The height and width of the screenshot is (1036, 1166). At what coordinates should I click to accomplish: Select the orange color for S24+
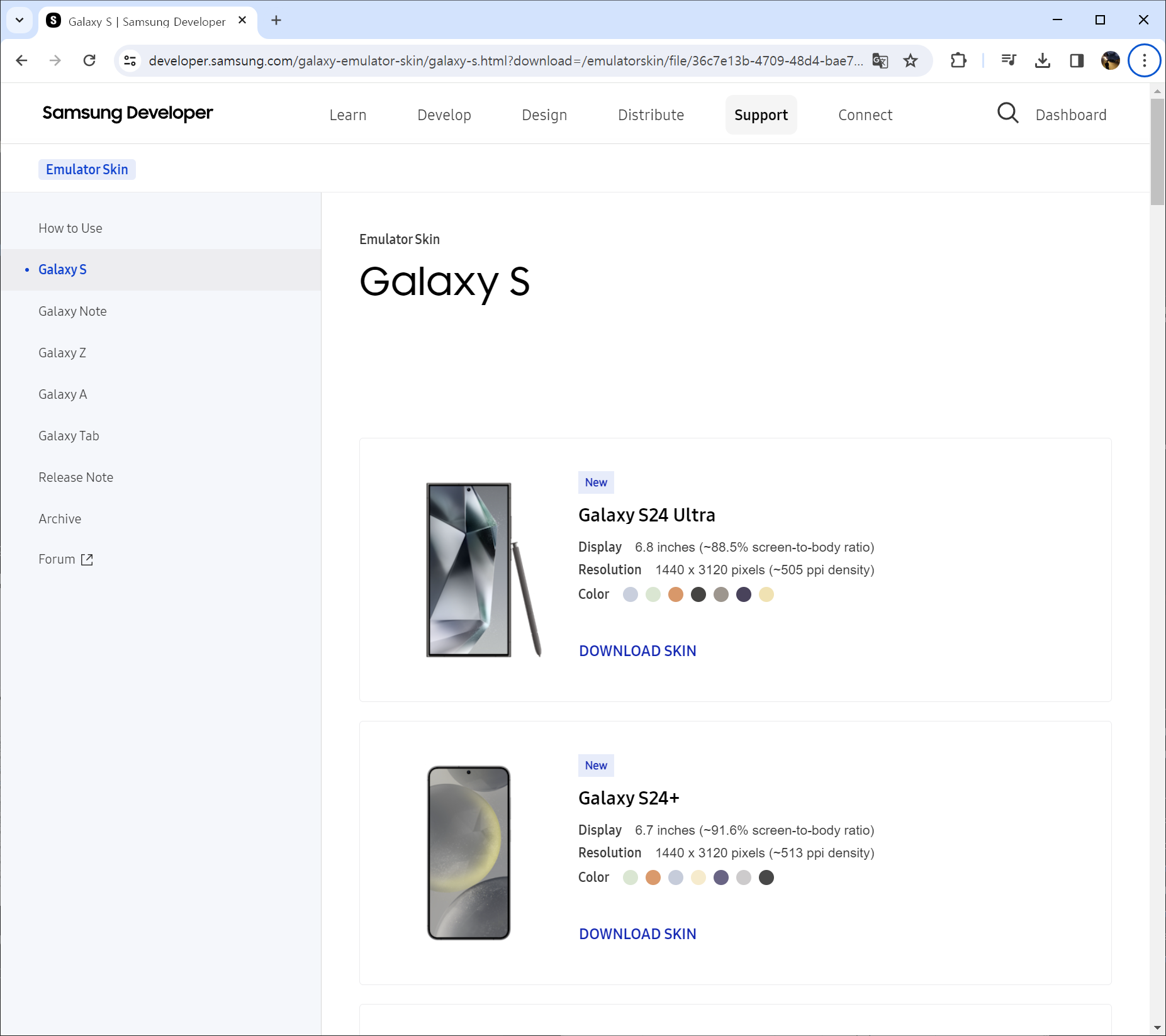pyautogui.click(x=653, y=877)
